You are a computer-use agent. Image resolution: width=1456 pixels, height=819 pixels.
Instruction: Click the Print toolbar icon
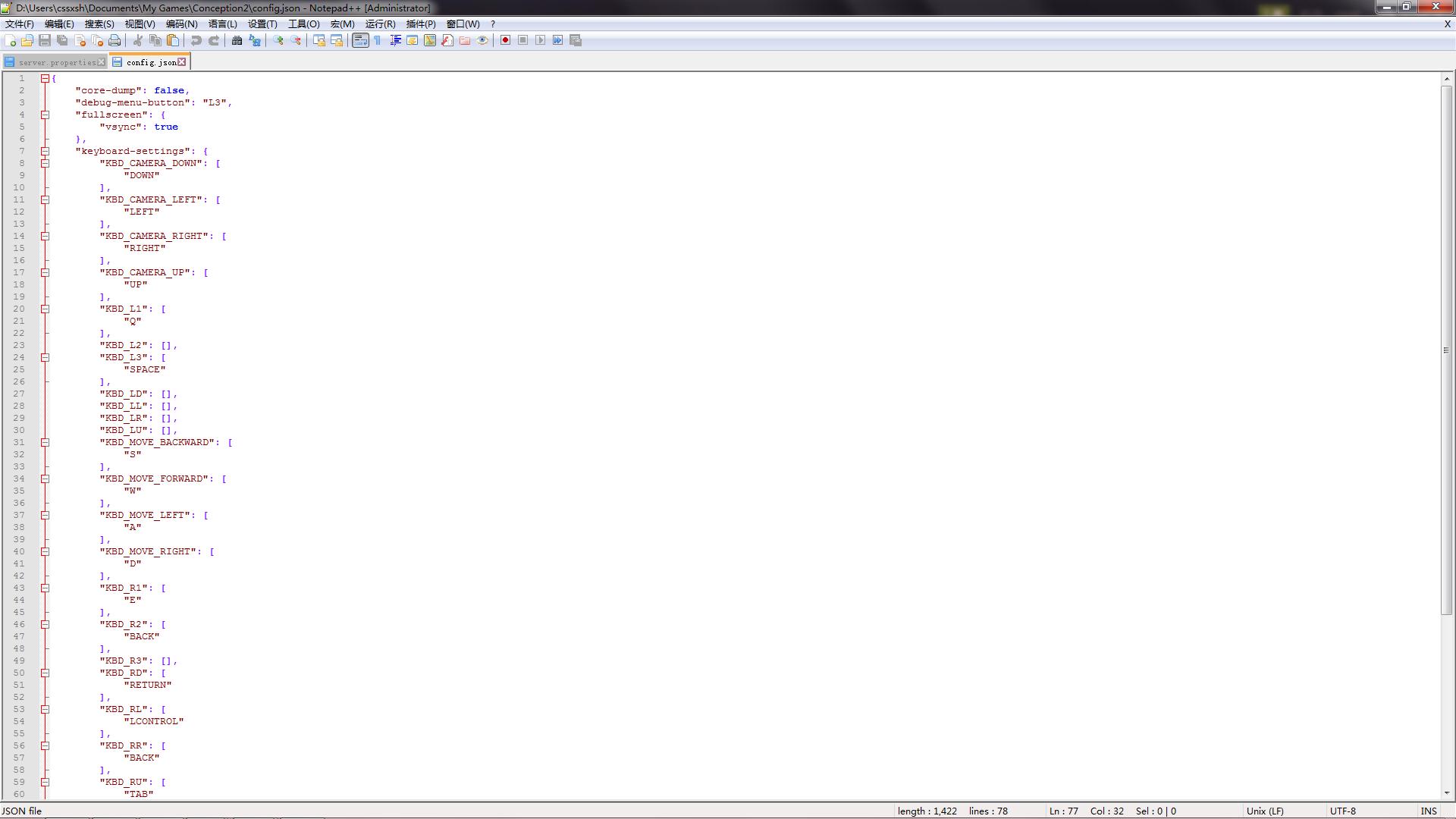(115, 40)
